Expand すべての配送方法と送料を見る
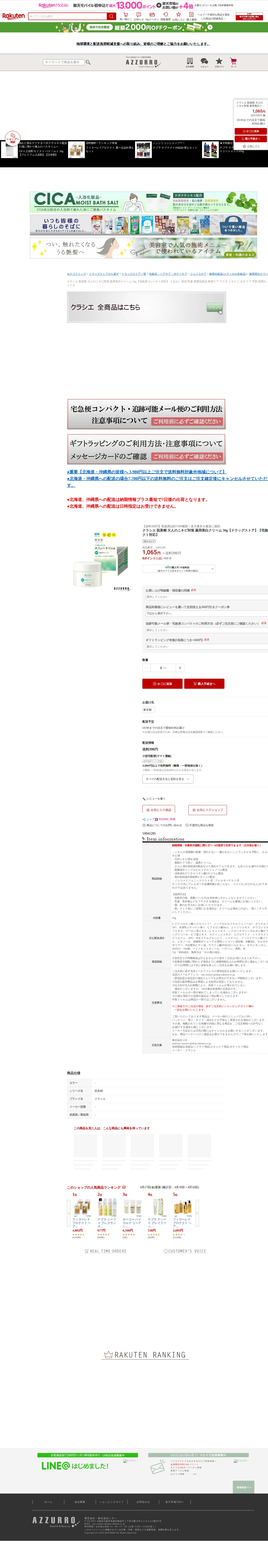 [x=168, y=779]
